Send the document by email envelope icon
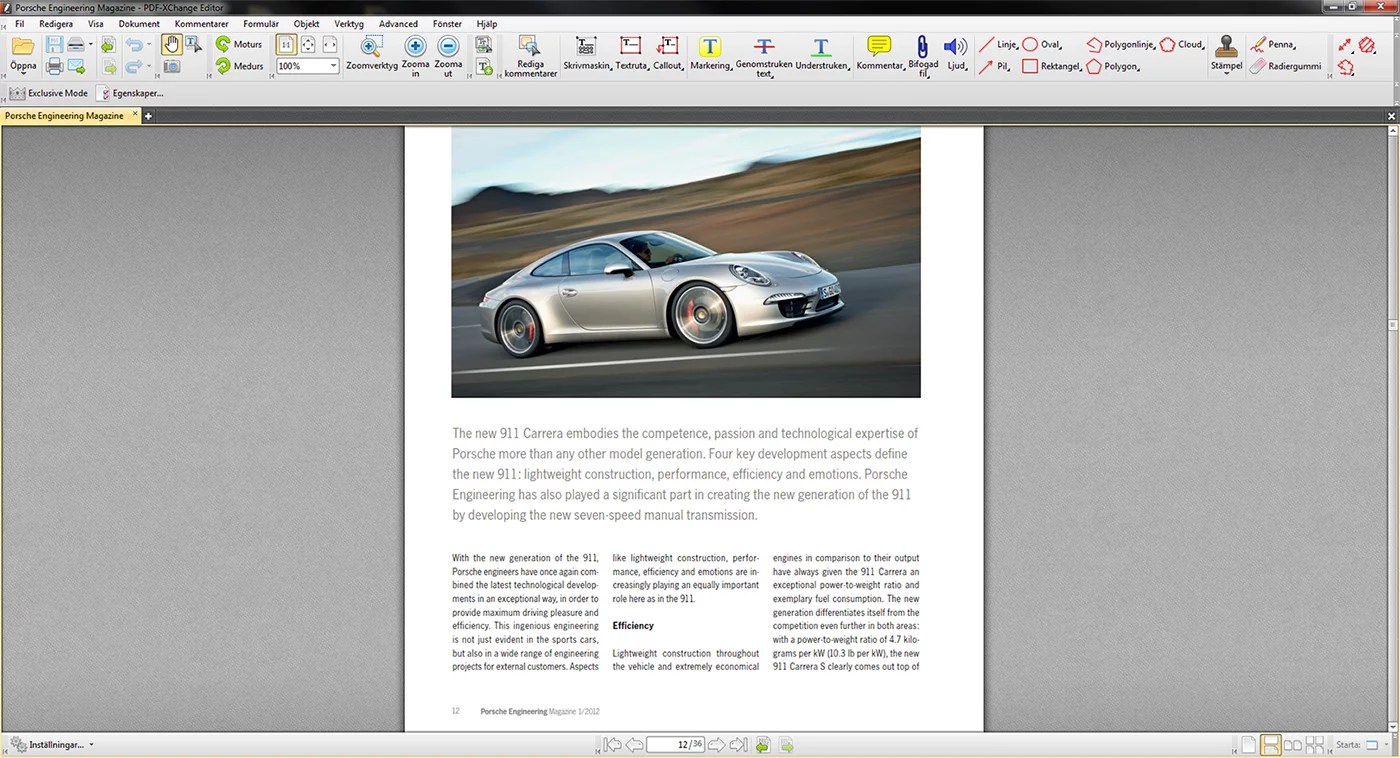The width and height of the screenshot is (1400, 758). [76, 67]
